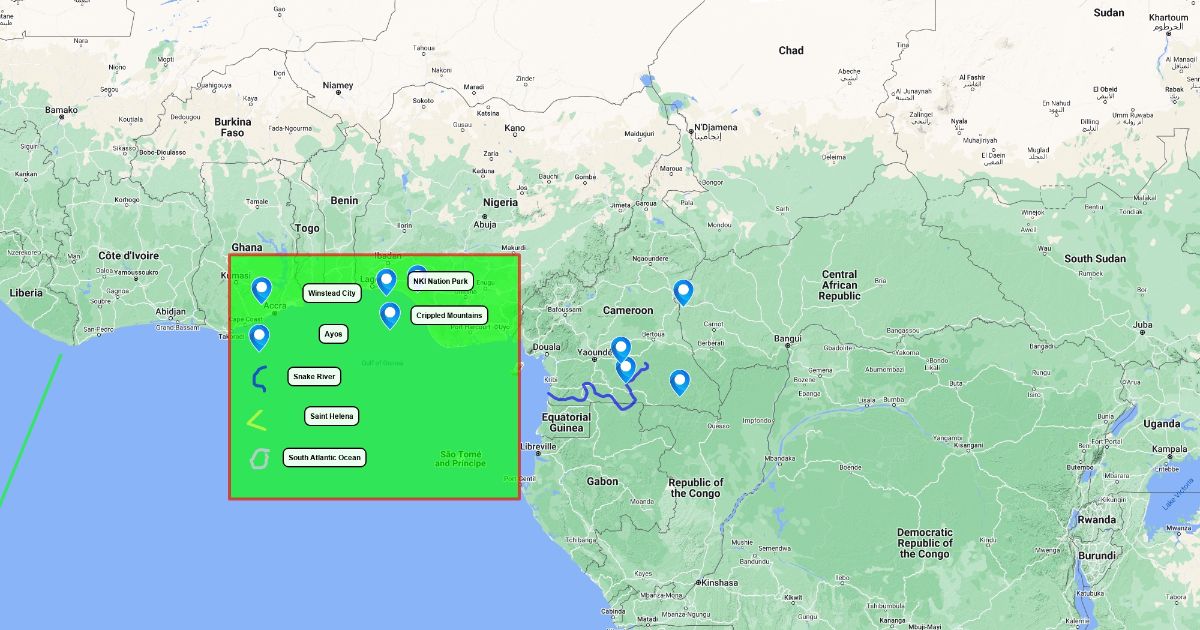Screen dimensions: 1200x630
Task: Select the Saint Helena label
Action: click(331, 416)
